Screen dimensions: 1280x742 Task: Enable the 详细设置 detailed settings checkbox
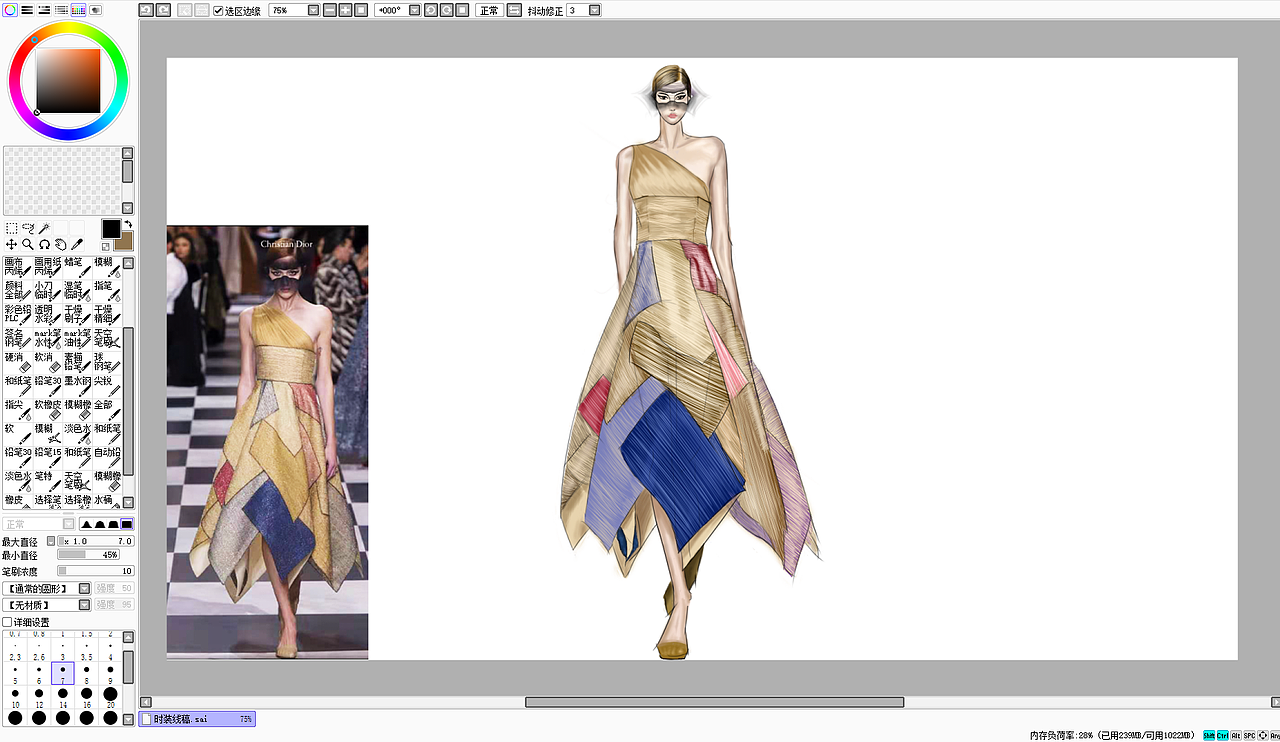tap(8, 622)
